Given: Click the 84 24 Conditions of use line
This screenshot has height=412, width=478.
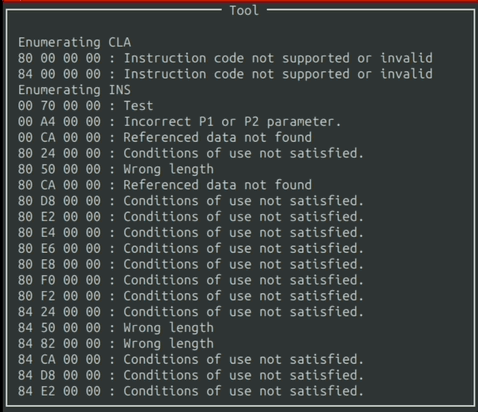Looking at the screenshot, I should coord(191,312).
